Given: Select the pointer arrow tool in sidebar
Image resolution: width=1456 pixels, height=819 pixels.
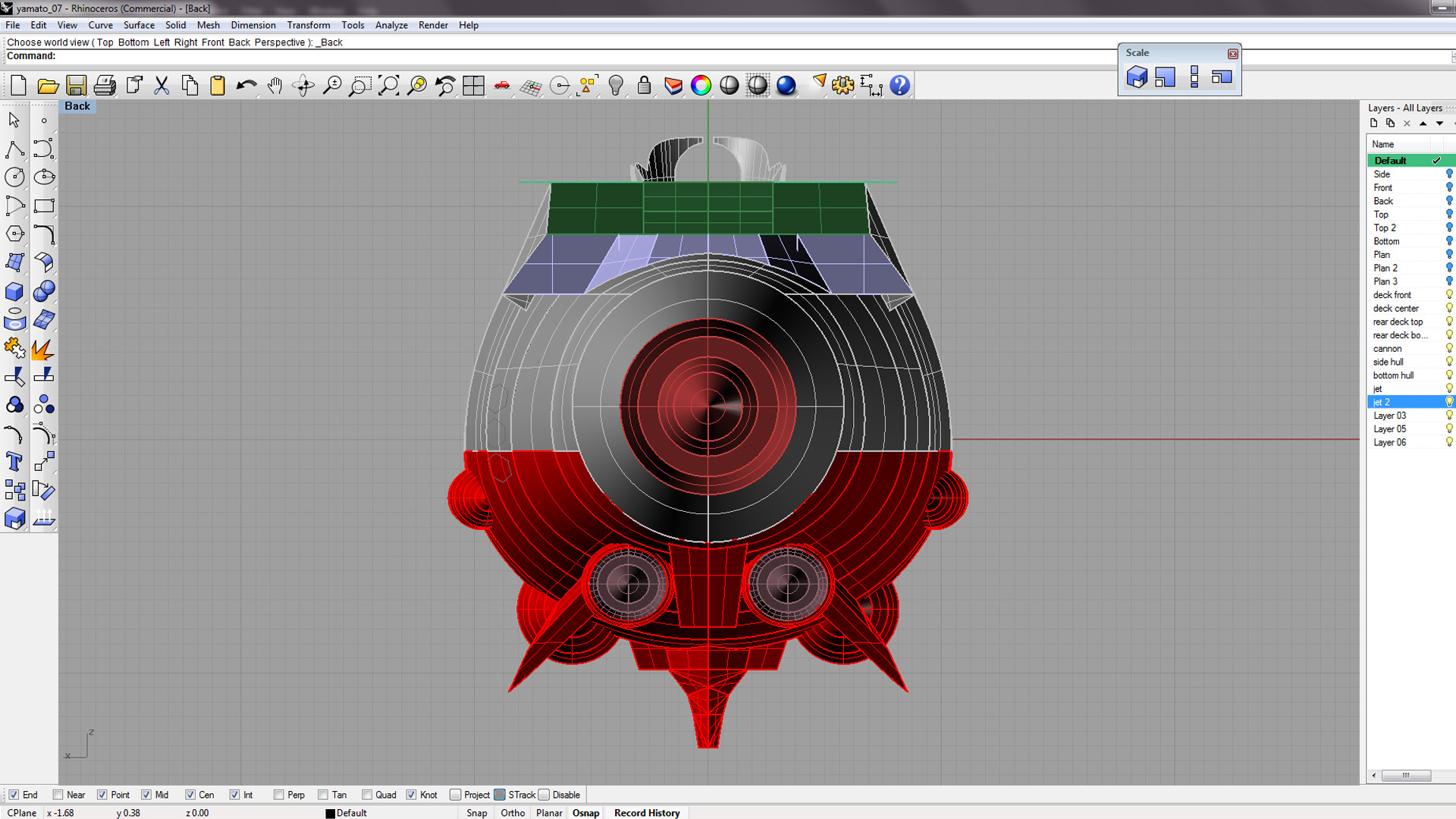Looking at the screenshot, I should (14, 120).
